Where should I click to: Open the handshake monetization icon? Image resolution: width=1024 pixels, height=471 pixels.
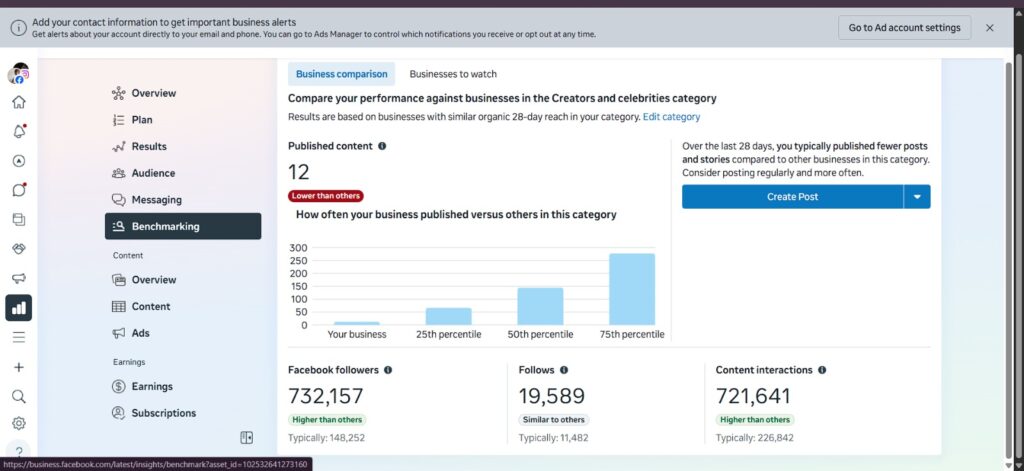pyautogui.click(x=19, y=249)
